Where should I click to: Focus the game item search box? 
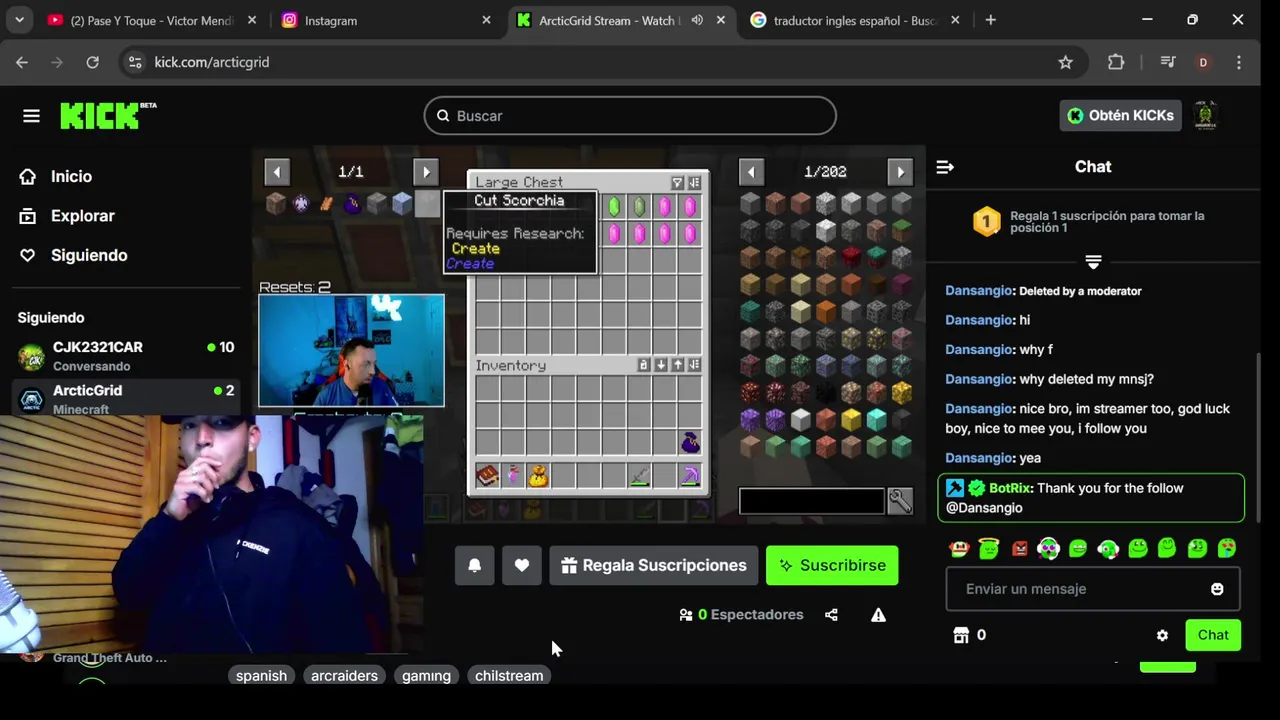(x=811, y=501)
